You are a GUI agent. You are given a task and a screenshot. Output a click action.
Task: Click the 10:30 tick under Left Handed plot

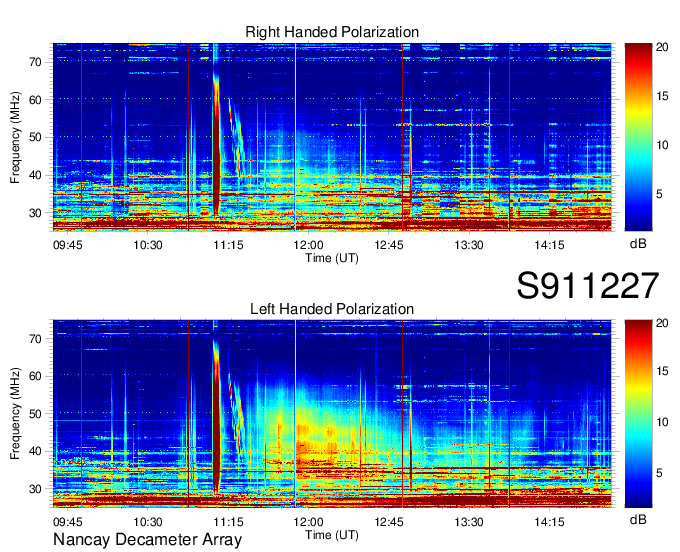(147, 521)
